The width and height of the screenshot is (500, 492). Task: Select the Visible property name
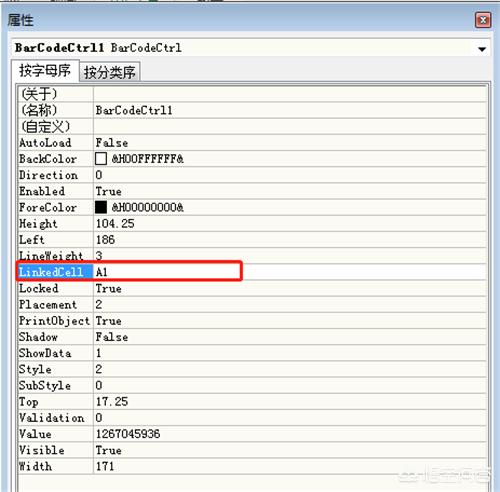tap(42, 450)
